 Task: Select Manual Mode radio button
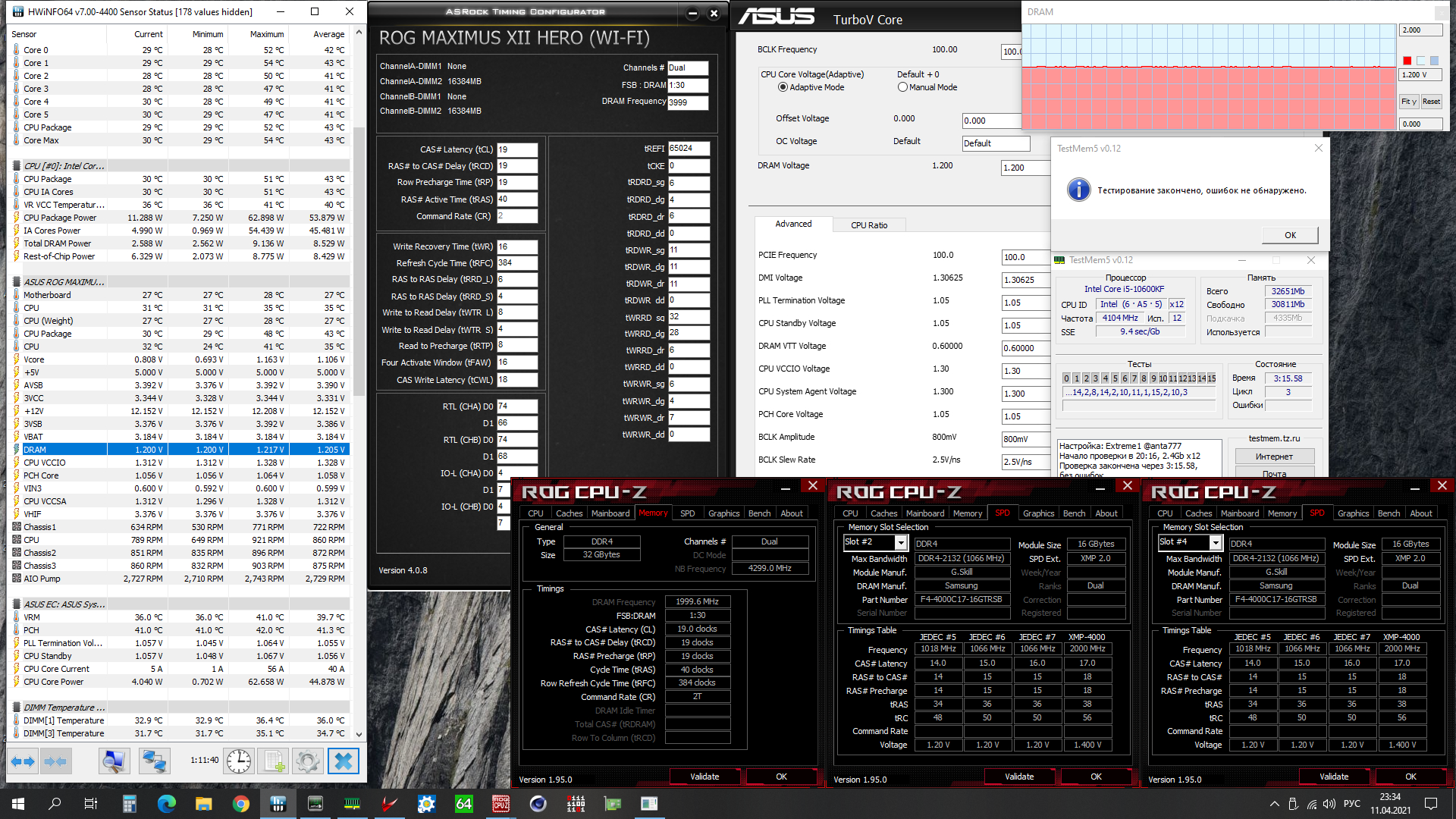pos(902,87)
